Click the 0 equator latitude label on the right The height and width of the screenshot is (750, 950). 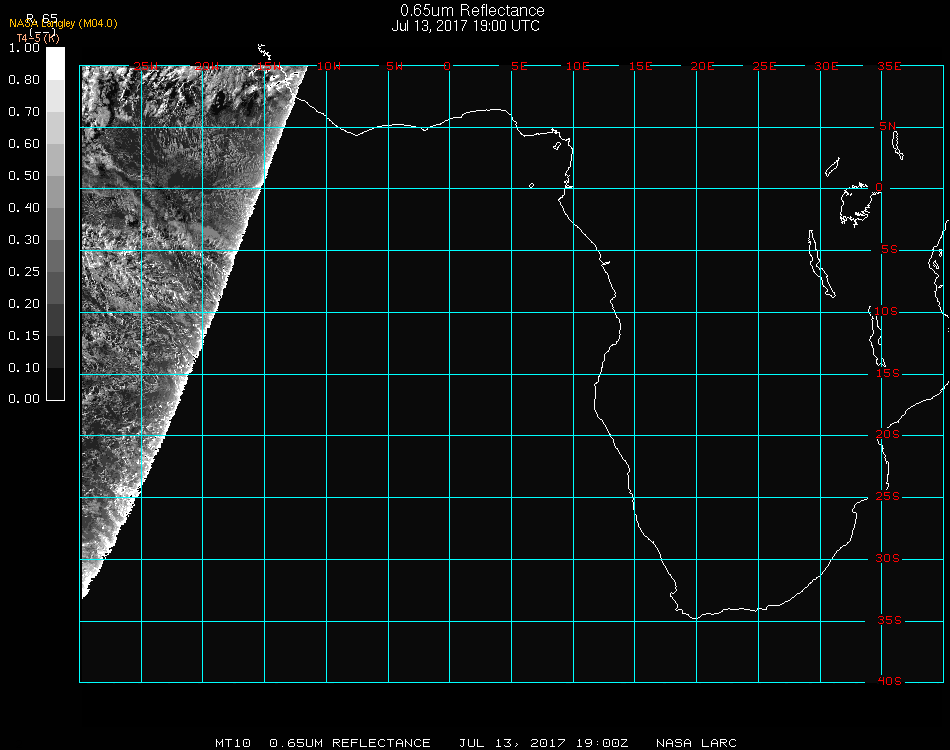coord(879,187)
